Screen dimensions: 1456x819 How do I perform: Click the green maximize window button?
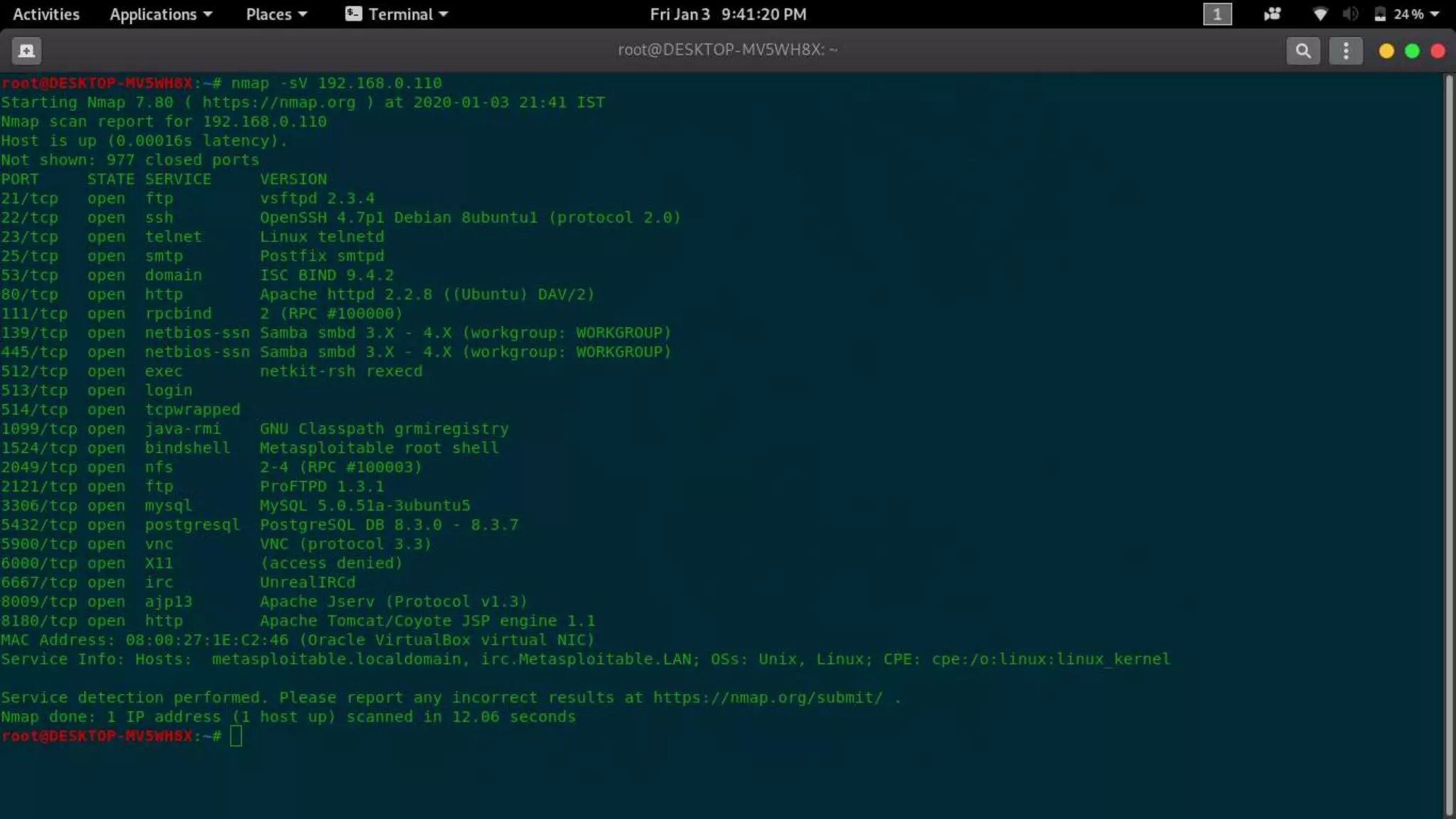pyautogui.click(x=1412, y=50)
